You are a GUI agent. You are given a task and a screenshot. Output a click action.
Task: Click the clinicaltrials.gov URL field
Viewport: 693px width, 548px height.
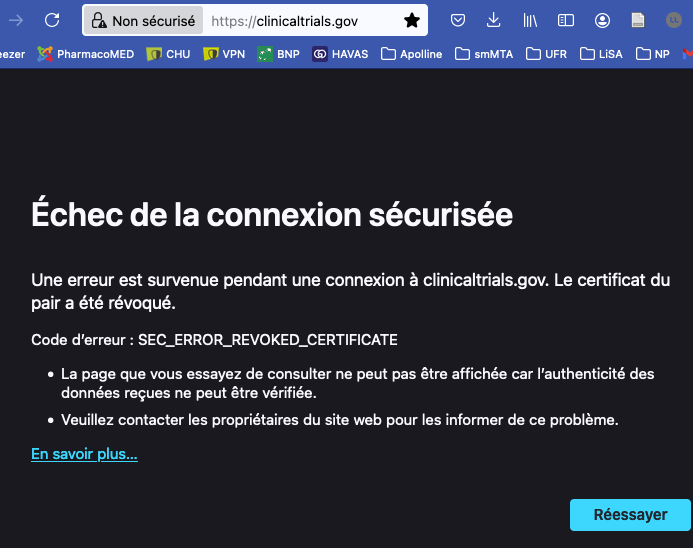[285, 21]
